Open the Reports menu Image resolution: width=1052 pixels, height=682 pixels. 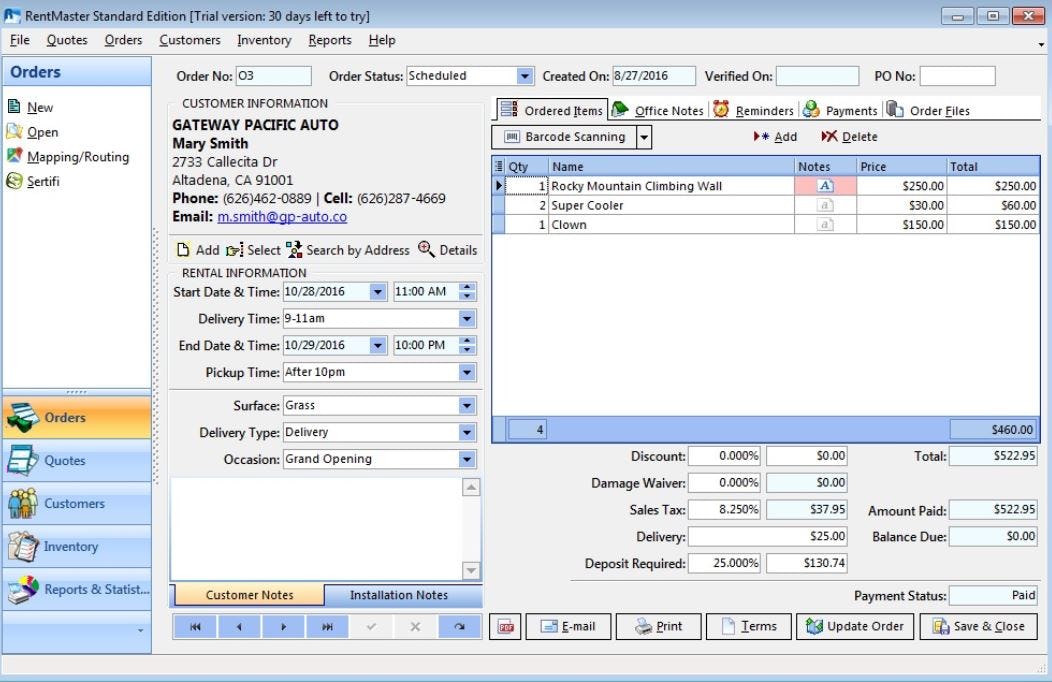(330, 40)
